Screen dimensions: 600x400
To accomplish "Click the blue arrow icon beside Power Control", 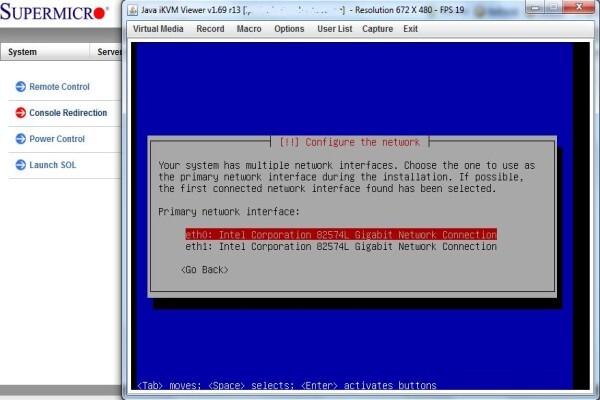I will pyautogui.click(x=21, y=139).
